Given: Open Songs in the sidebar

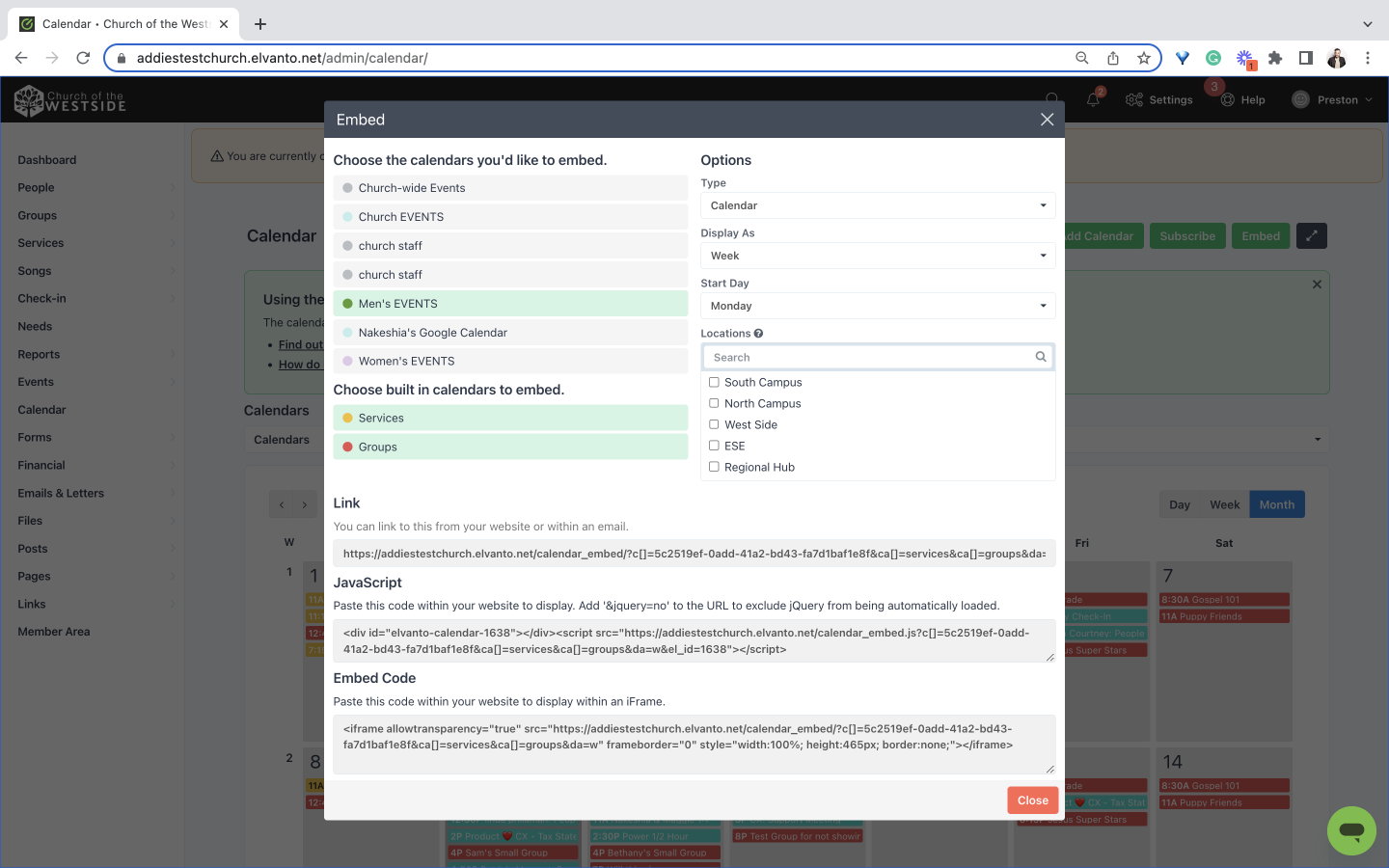Looking at the screenshot, I should point(34,271).
